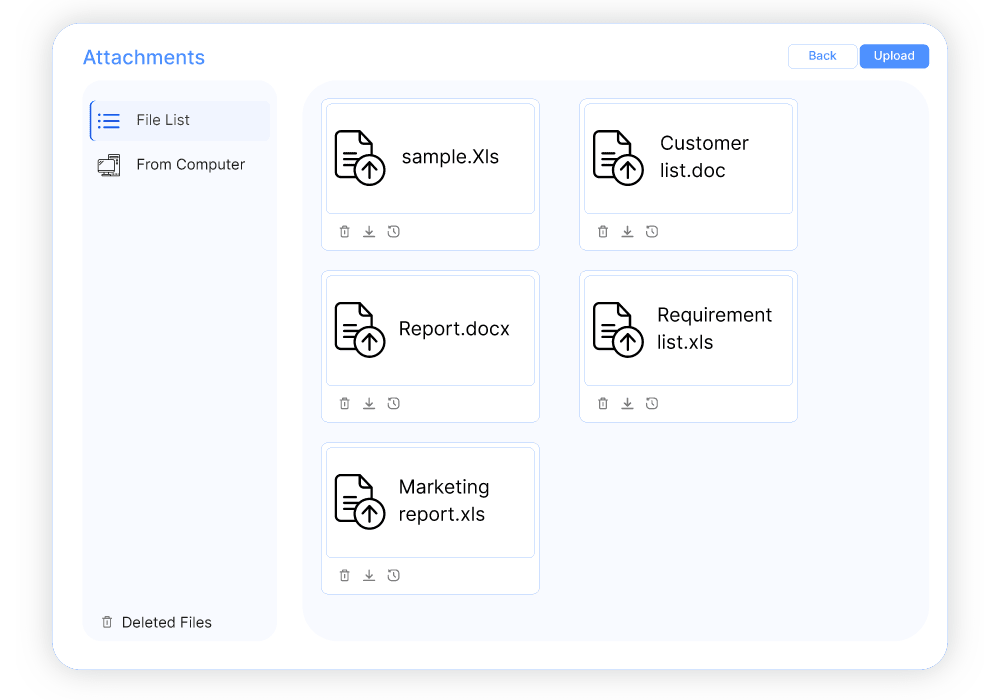Show version history for Customer list.doc
Viewport: 1000px width, 700px height.
(652, 232)
